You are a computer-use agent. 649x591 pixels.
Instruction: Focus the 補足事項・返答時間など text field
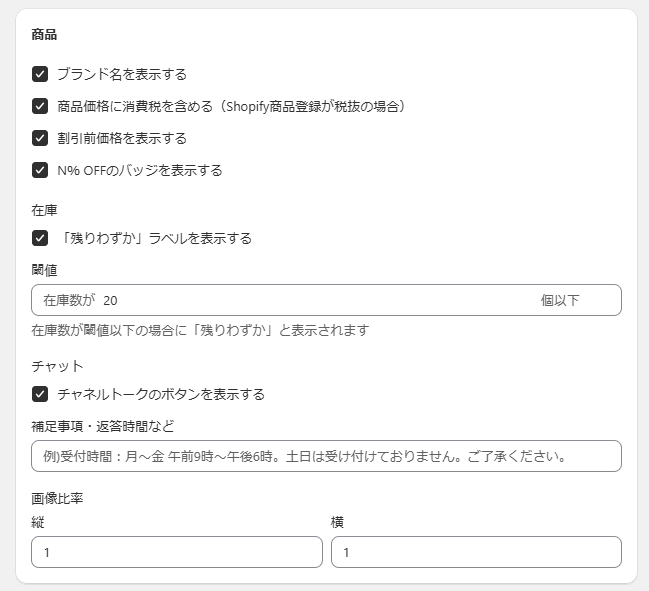coord(326,456)
